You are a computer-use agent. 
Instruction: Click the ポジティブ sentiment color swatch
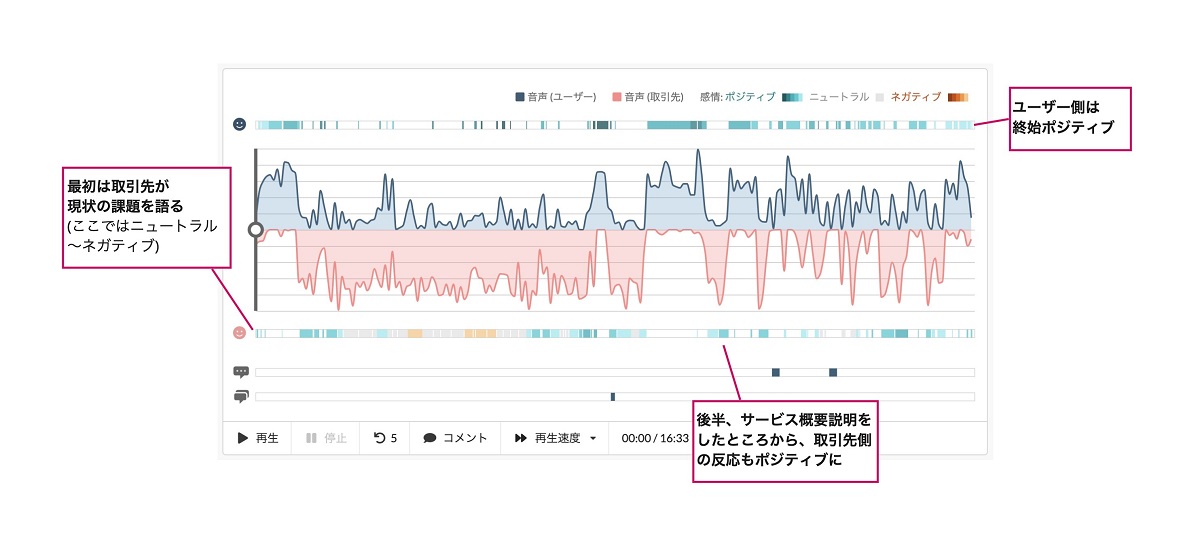792,97
